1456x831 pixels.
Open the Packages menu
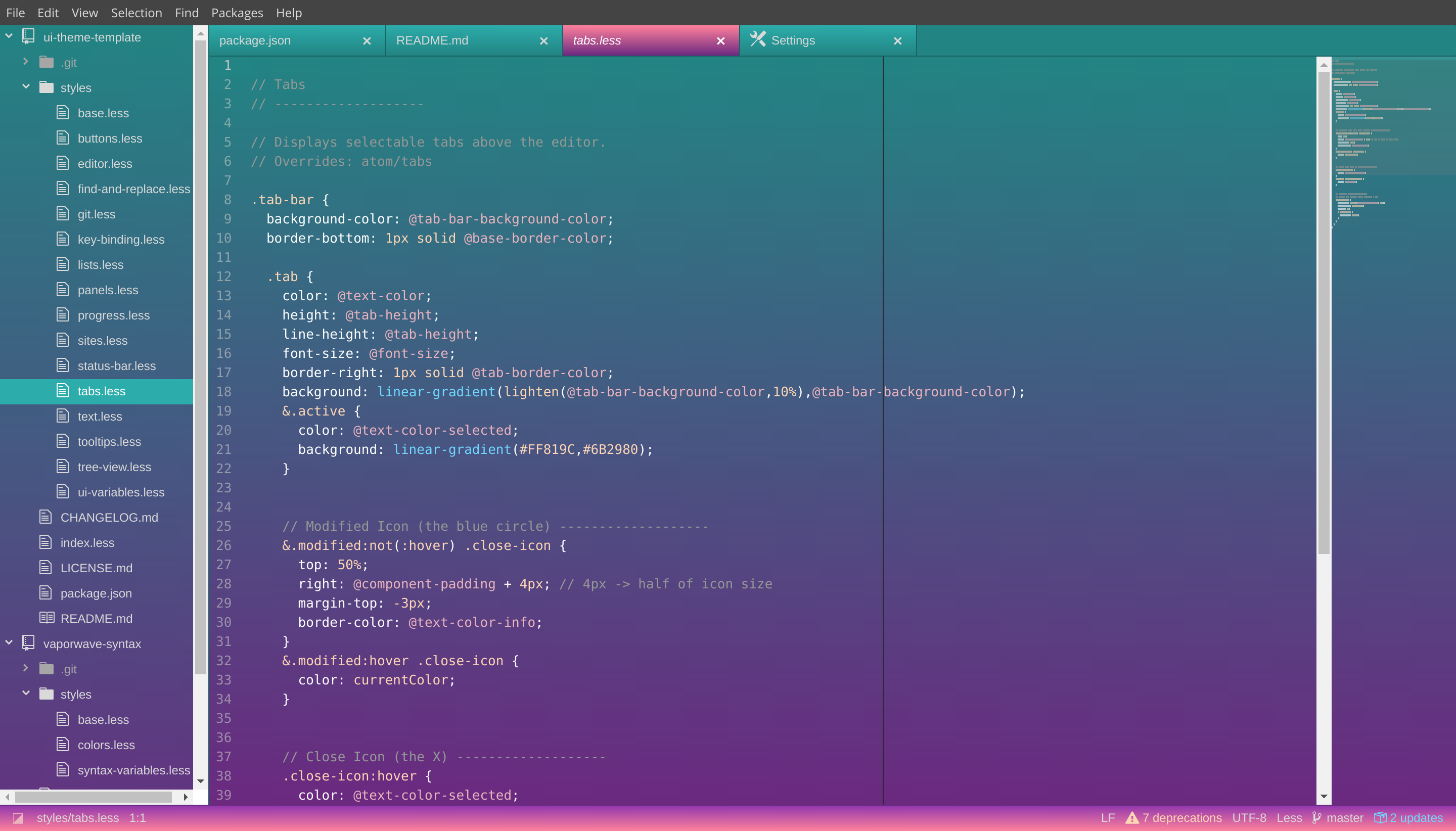237,13
